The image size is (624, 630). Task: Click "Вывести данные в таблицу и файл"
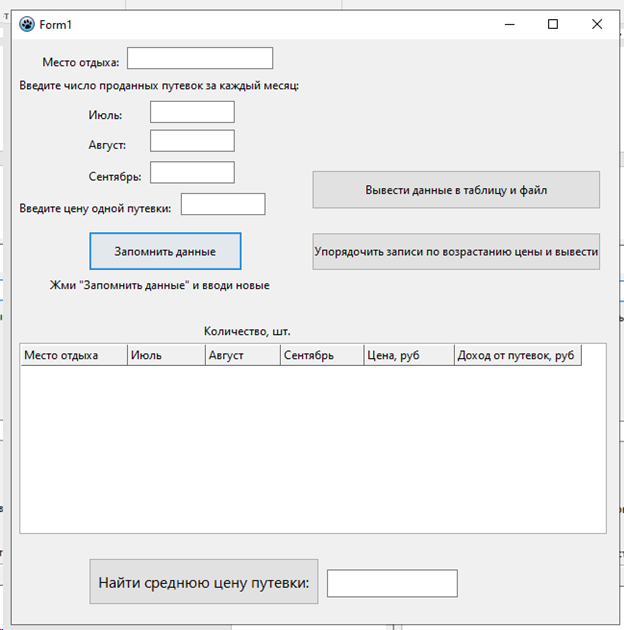[x=456, y=190]
